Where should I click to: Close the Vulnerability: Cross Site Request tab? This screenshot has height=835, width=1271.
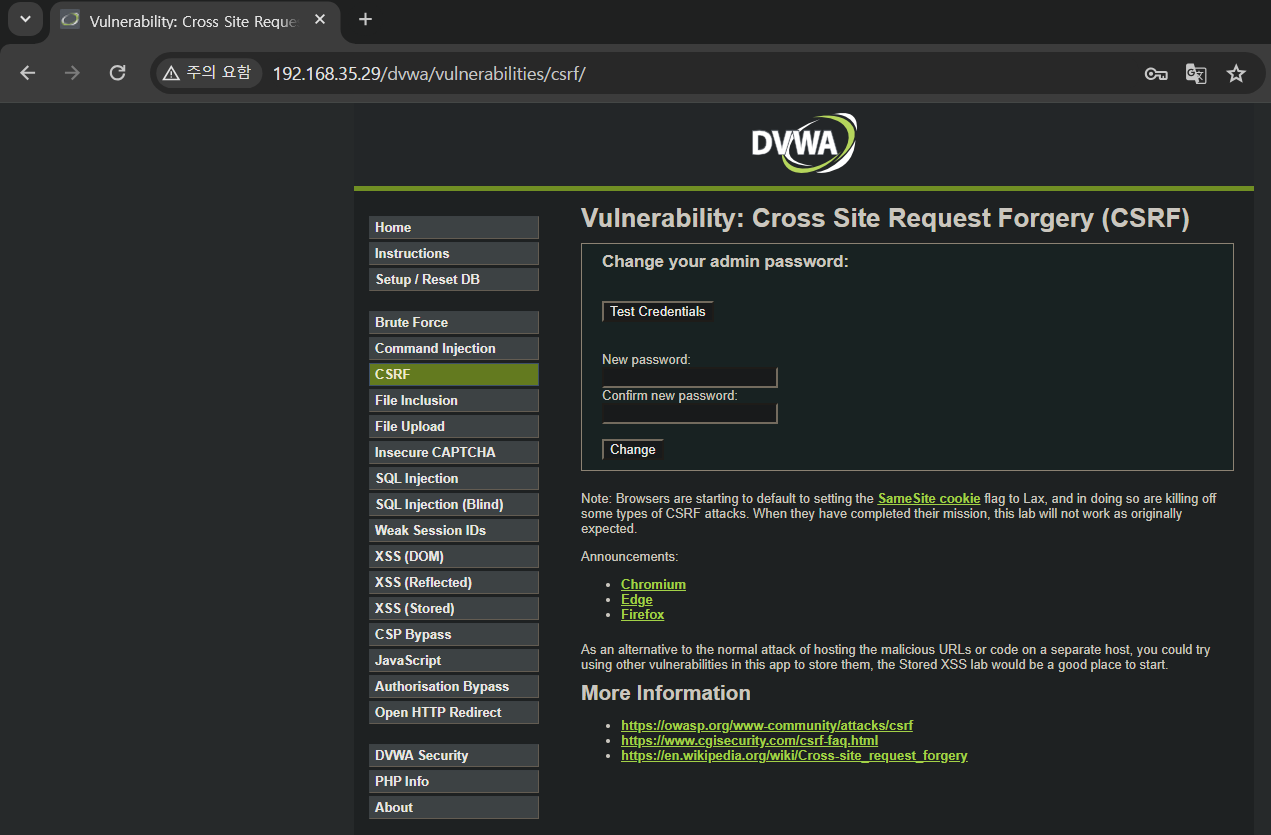(x=320, y=20)
